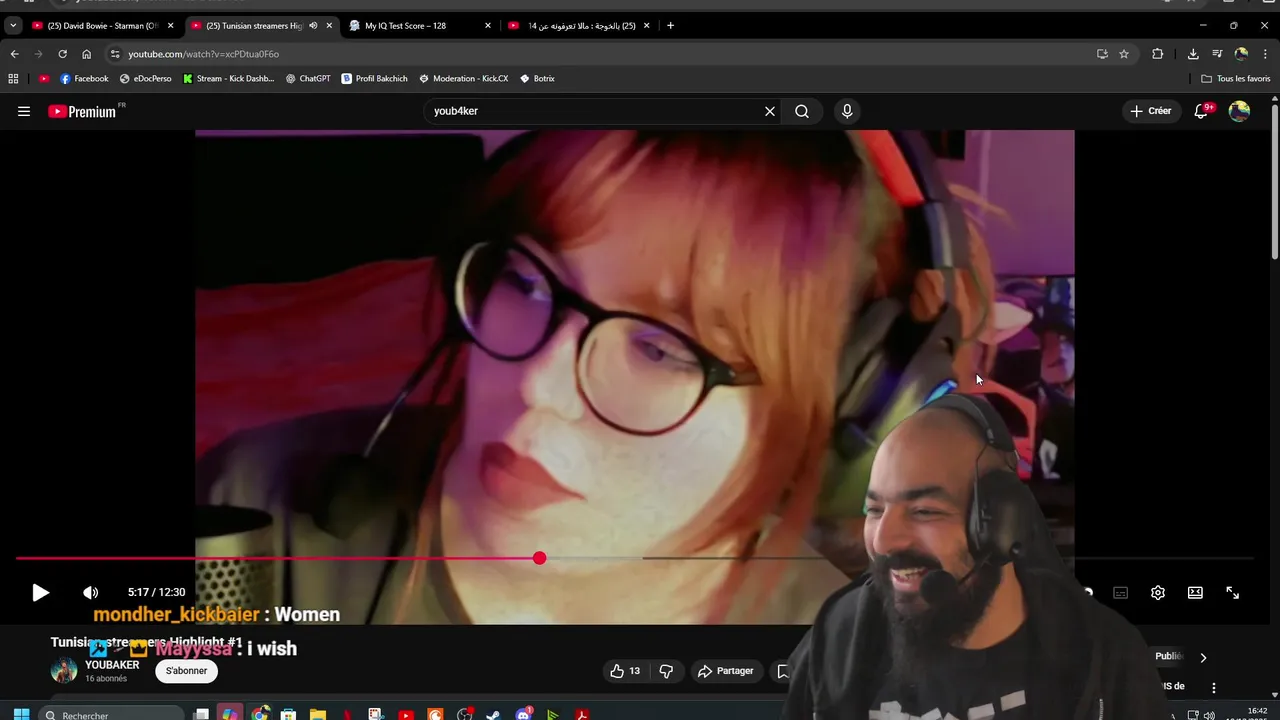Click Créer create button
This screenshot has height=720, width=1280.
tap(1151, 111)
